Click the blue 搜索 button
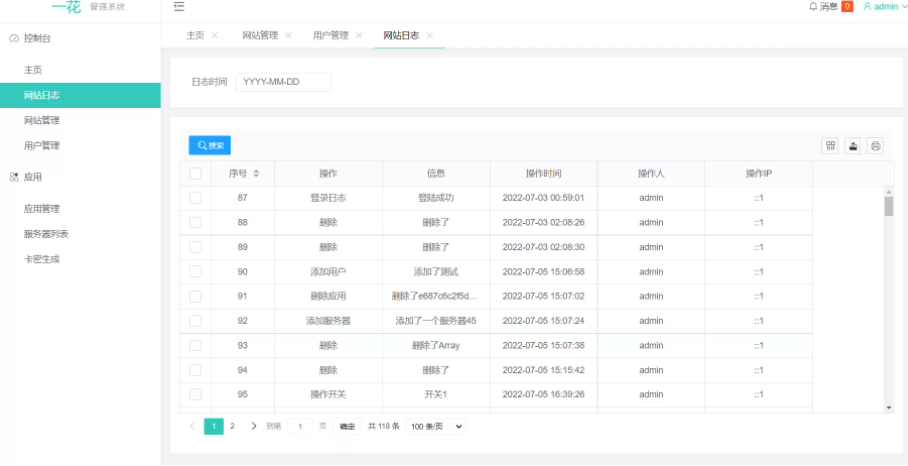The image size is (908, 466). click(210, 146)
